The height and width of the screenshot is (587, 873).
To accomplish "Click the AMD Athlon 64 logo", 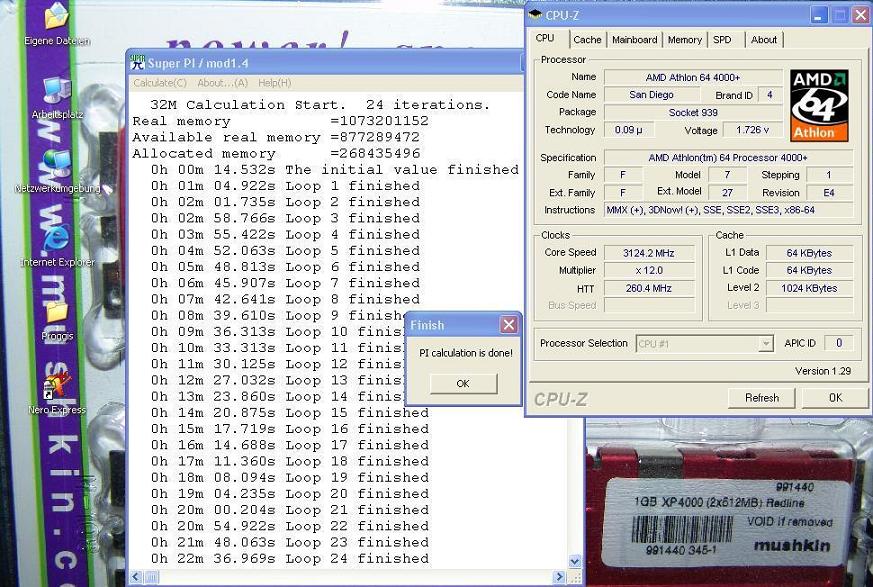I will pos(819,105).
